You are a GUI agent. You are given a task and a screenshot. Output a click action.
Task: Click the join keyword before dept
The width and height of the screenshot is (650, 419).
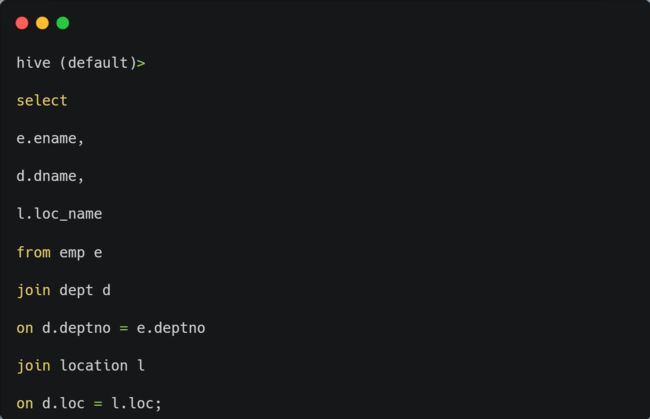coord(34,290)
